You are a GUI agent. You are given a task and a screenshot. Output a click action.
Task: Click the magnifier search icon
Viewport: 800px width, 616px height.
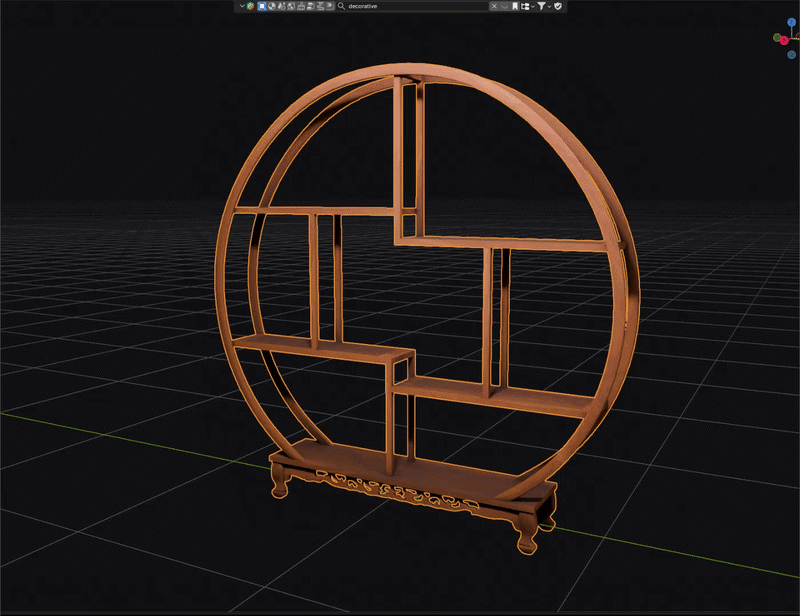341,6
